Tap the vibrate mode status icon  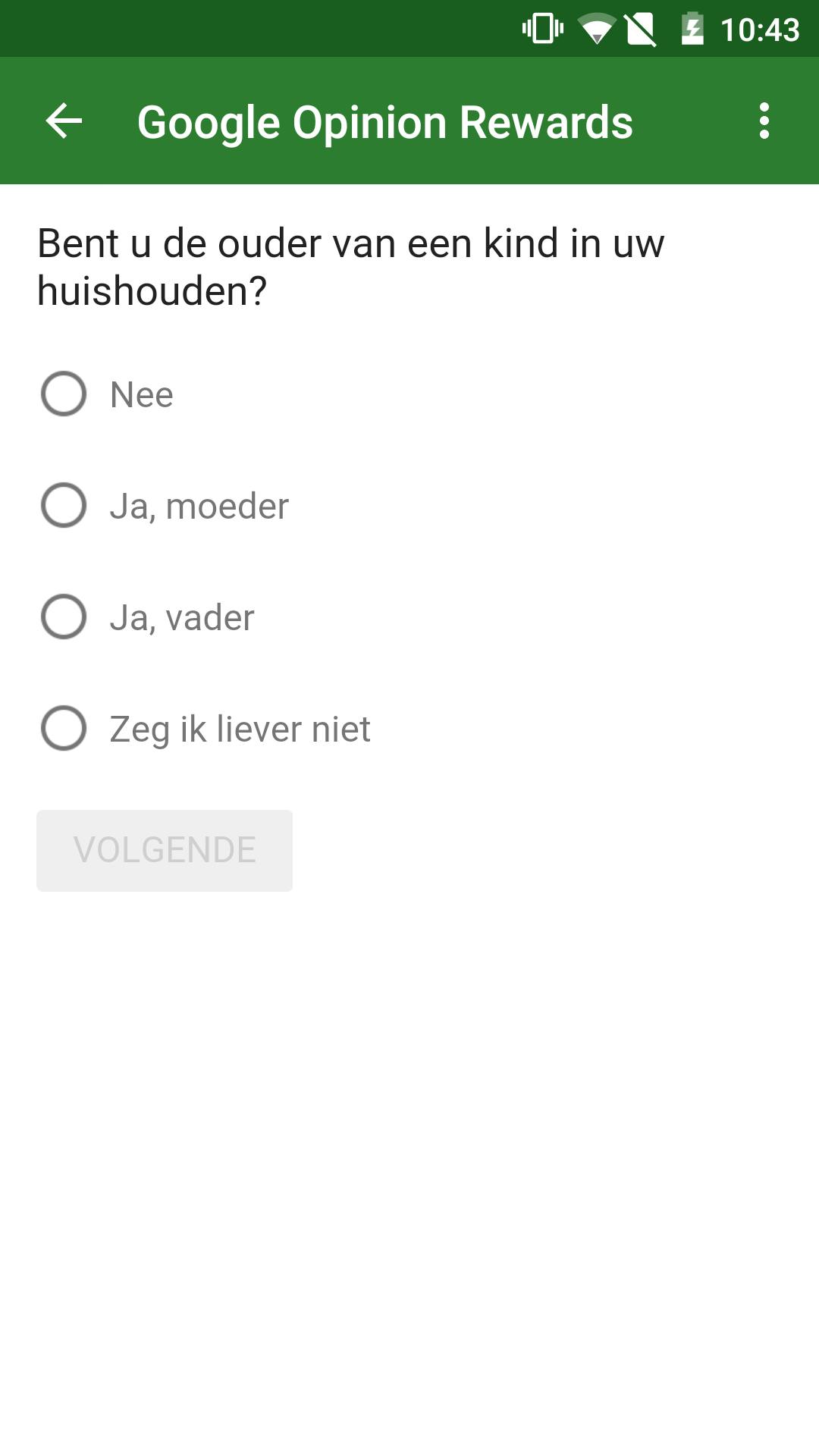[543, 29]
